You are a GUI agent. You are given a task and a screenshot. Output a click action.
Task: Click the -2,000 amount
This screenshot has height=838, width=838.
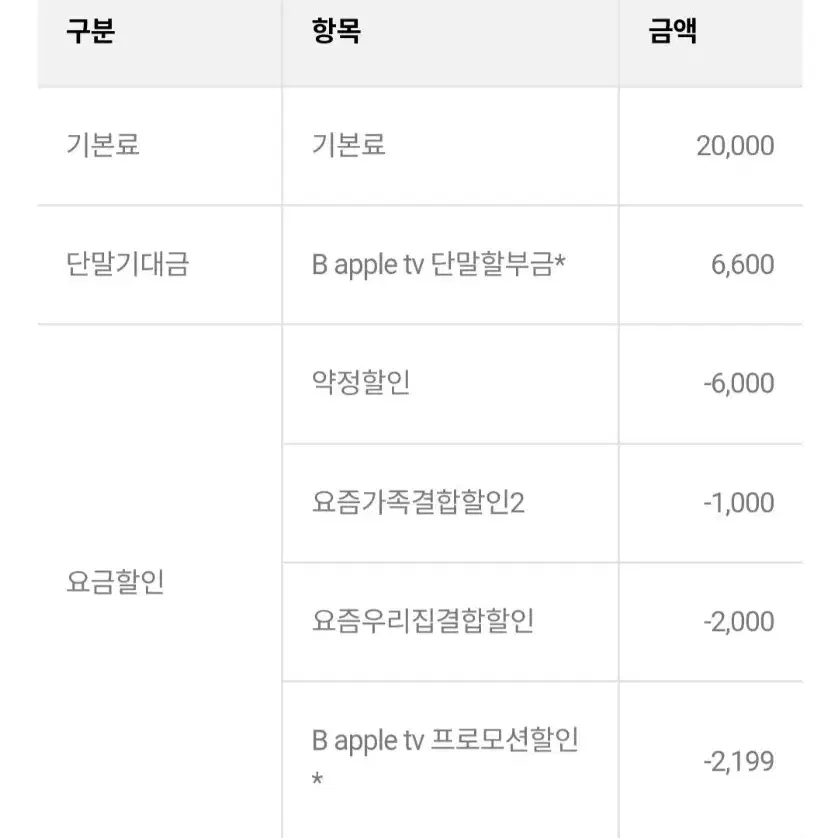(739, 622)
